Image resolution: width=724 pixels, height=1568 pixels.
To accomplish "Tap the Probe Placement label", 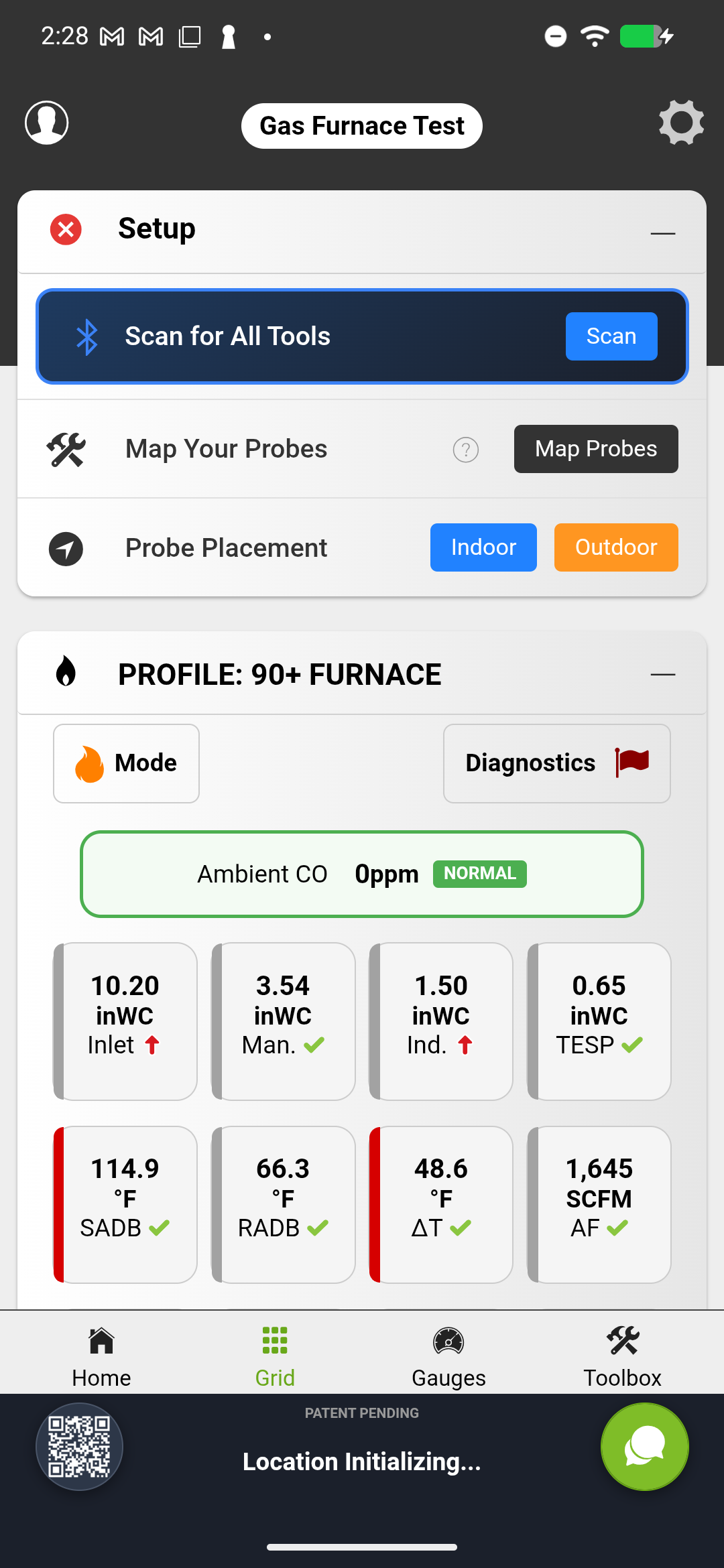I will click(227, 548).
